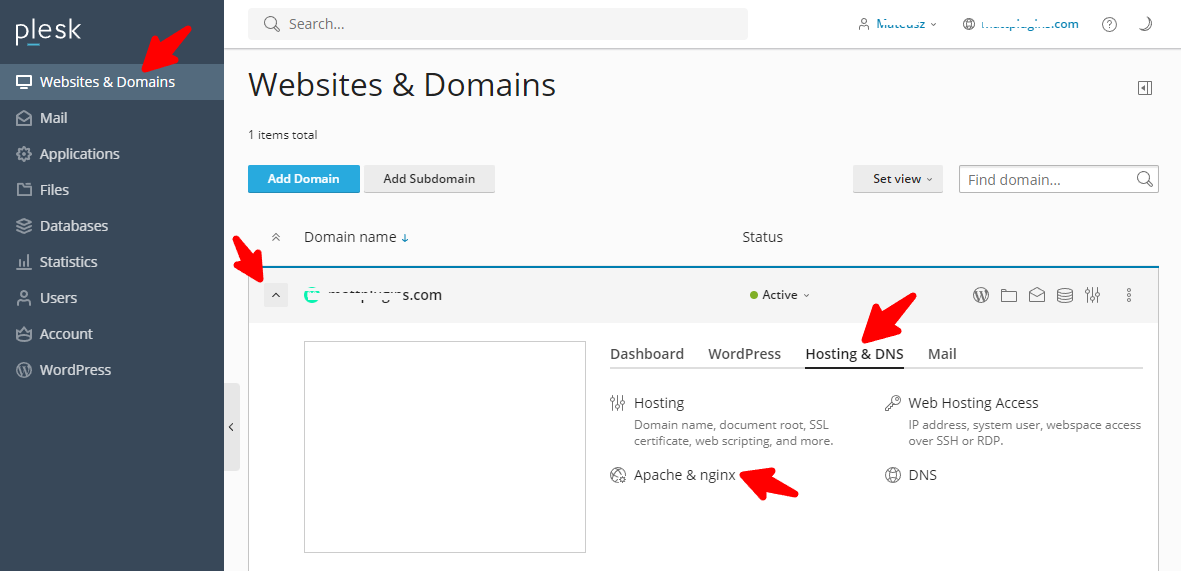Collapse all domains double chevron
The height and width of the screenshot is (571, 1181).
[x=276, y=237]
